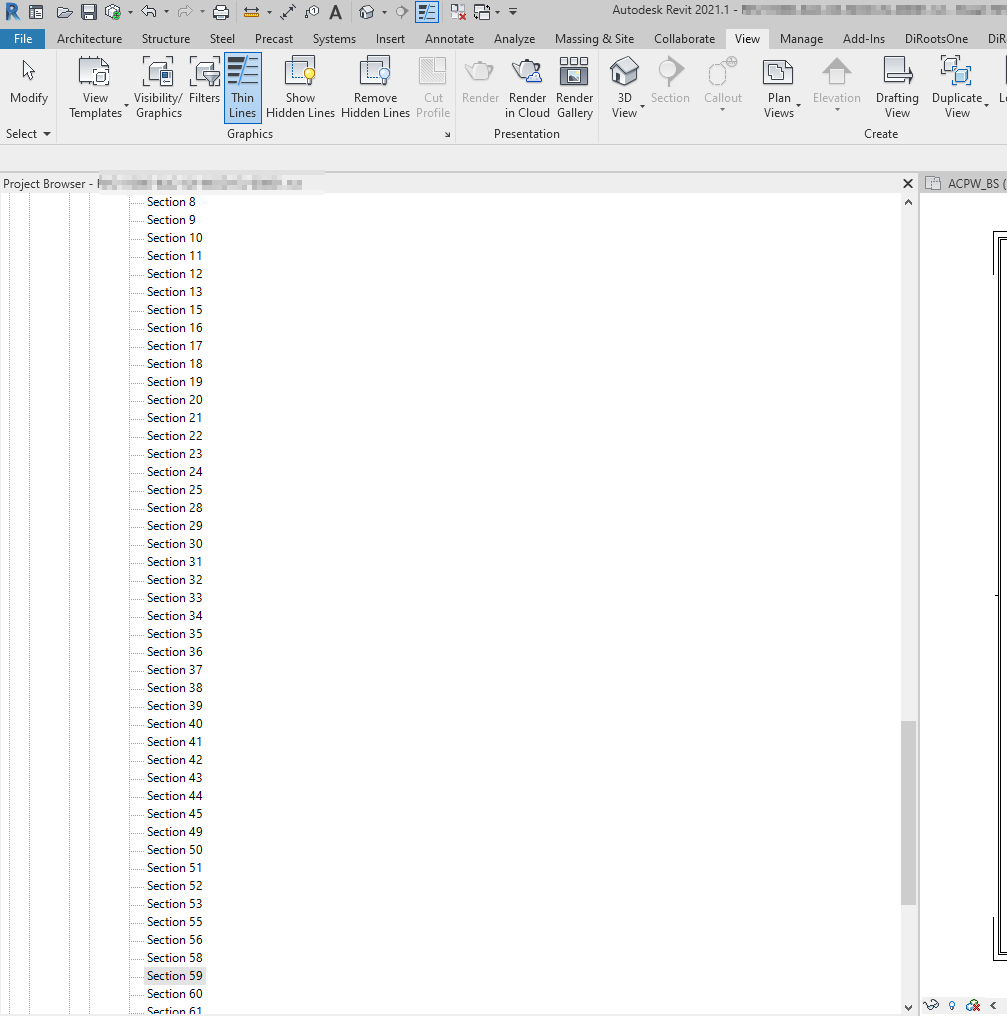Select the Modify arrow tool
The height and width of the screenshot is (1016, 1007).
click(x=29, y=81)
